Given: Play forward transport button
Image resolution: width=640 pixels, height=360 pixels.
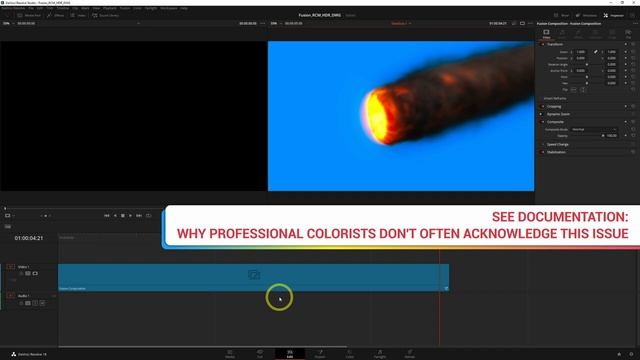Looking at the screenshot, I should (x=130, y=216).
